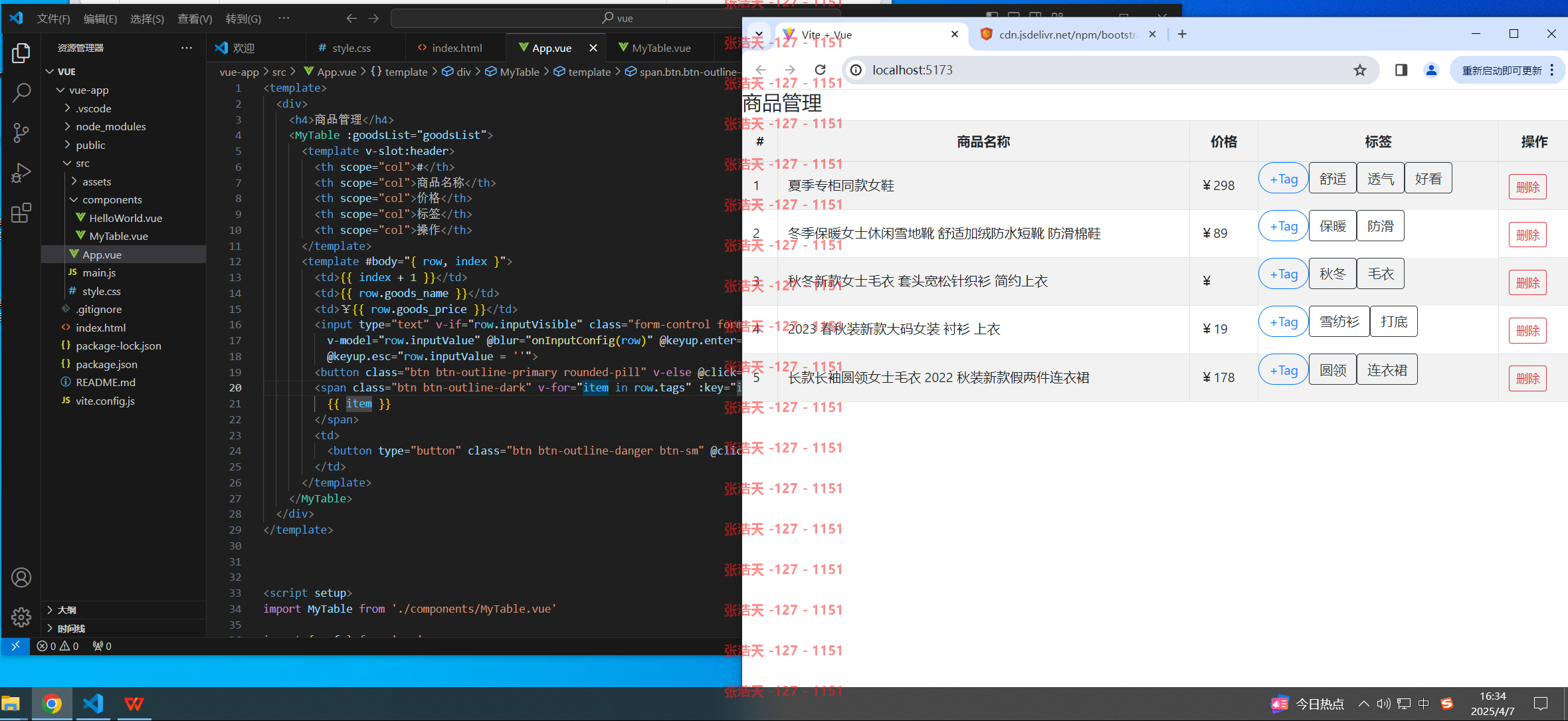The width and height of the screenshot is (1568, 721).
Task: Open a new Chrome tab
Action: (x=1182, y=34)
